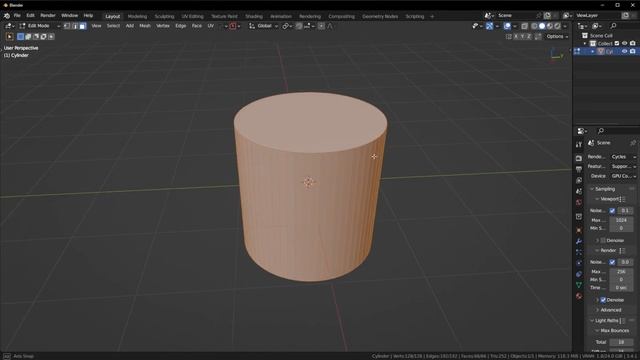This screenshot has height=360, width=640.
Task: Enable face select mode
Action: pos(82,26)
